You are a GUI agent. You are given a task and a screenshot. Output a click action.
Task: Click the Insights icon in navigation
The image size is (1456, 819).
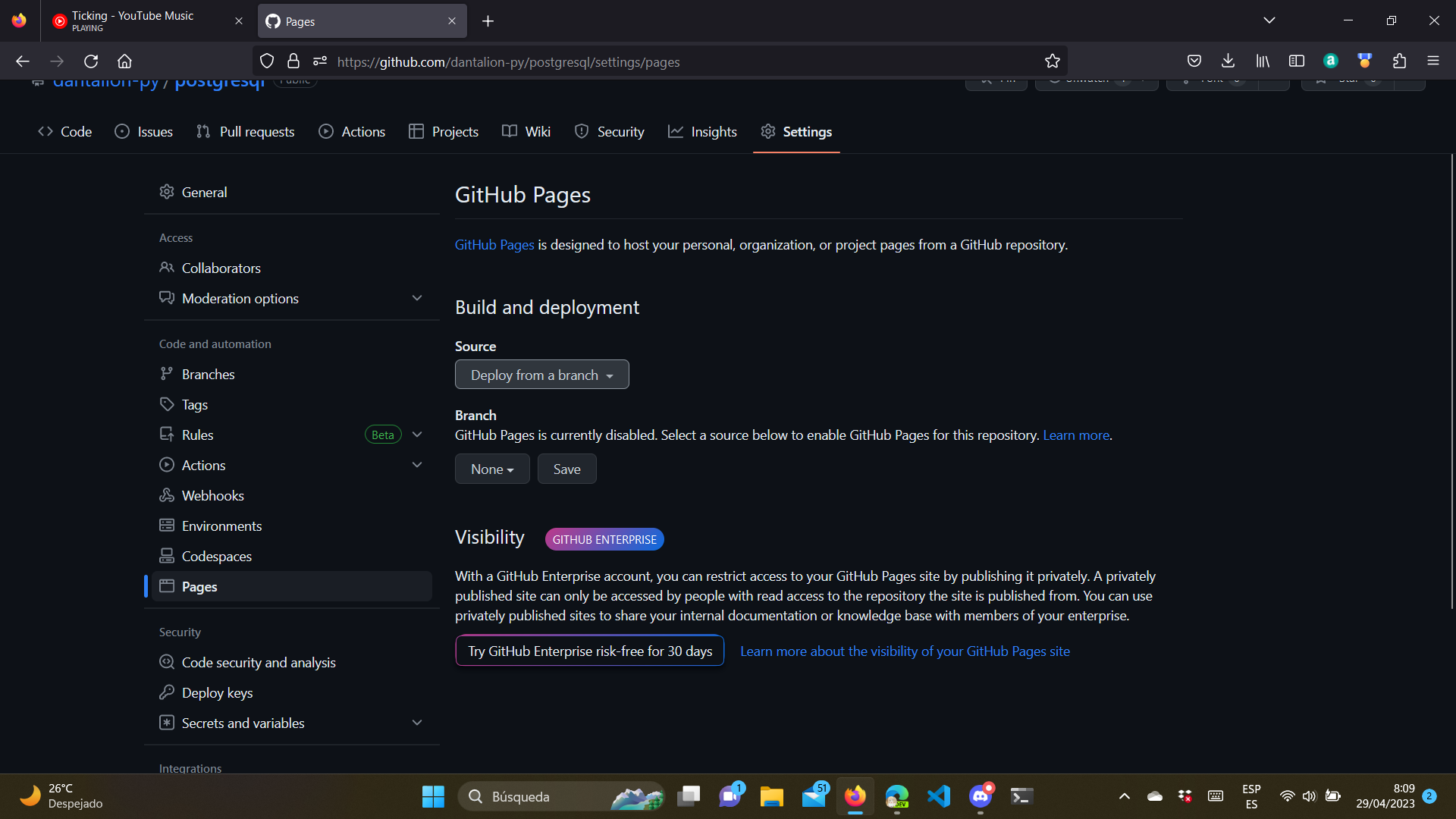676,132
